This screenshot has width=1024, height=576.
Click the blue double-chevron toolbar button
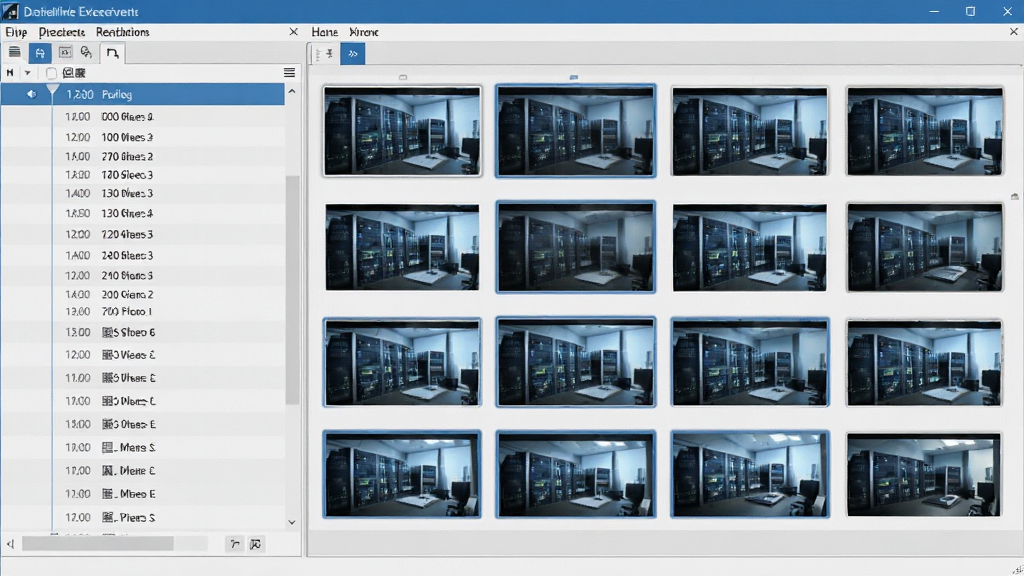pos(353,54)
